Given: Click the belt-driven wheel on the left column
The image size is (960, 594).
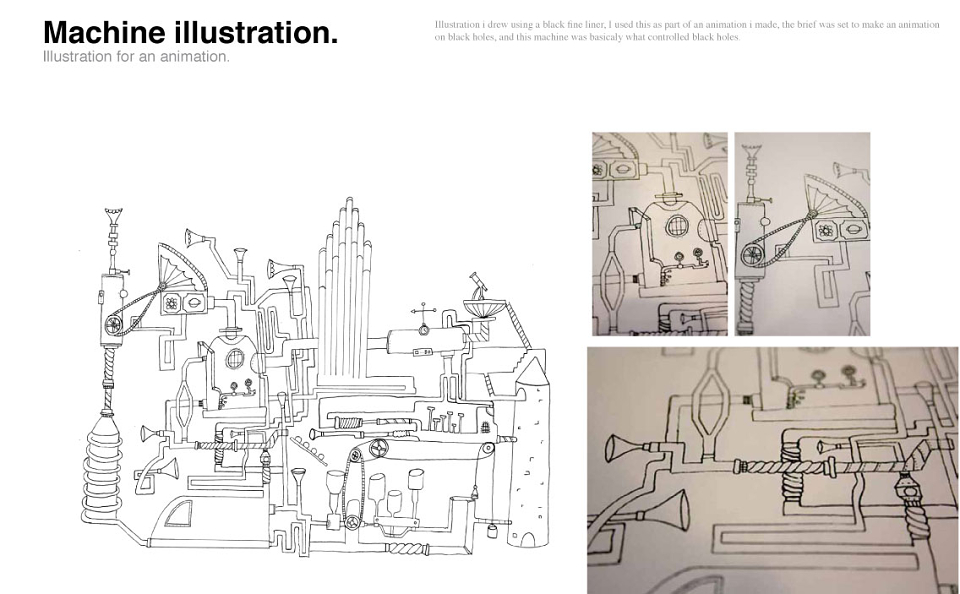Looking at the screenshot, I should pyautogui.click(x=113, y=325).
